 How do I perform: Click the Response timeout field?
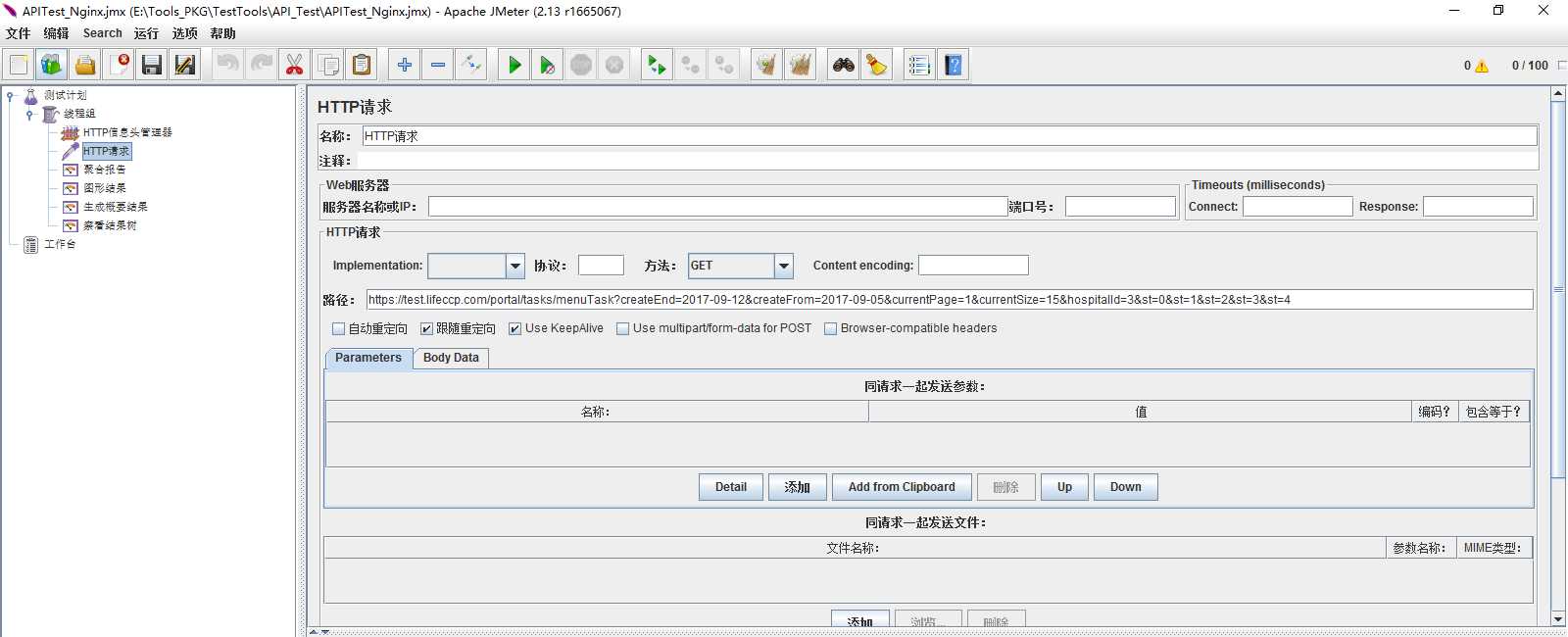[x=1478, y=207]
